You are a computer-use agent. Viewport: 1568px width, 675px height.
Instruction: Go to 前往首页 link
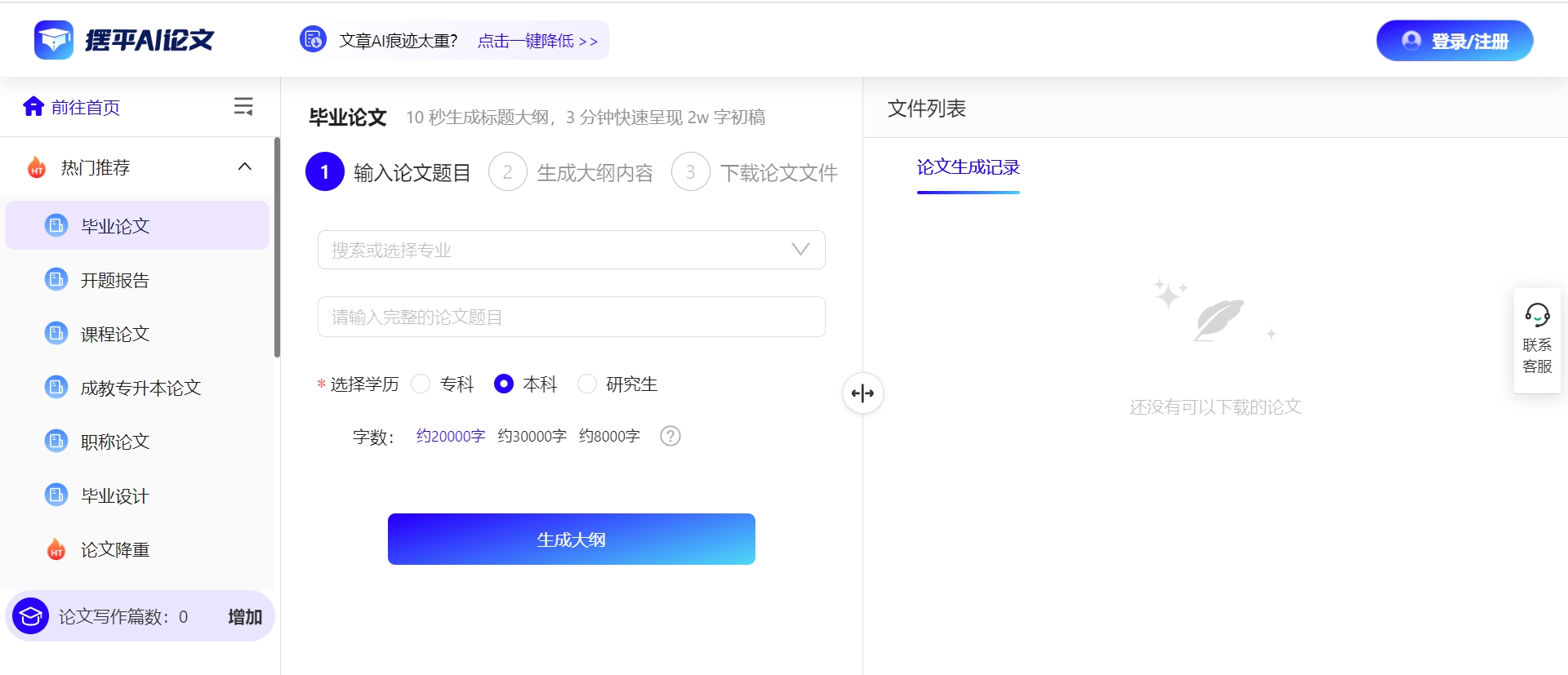point(86,107)
